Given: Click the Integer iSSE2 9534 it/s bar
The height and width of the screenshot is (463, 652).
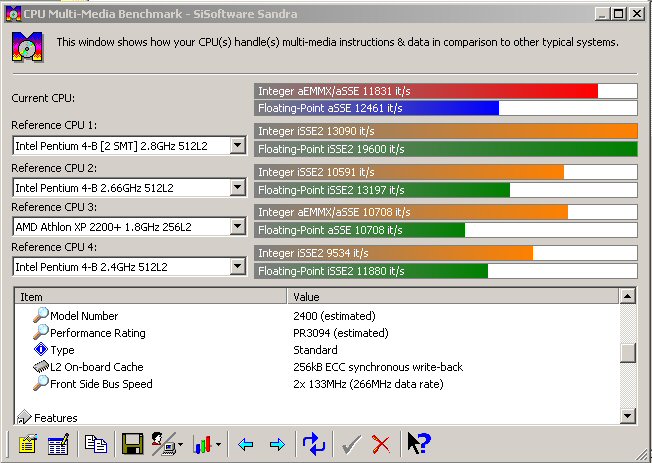Looking at the screenshot, I should pos(446,253).
